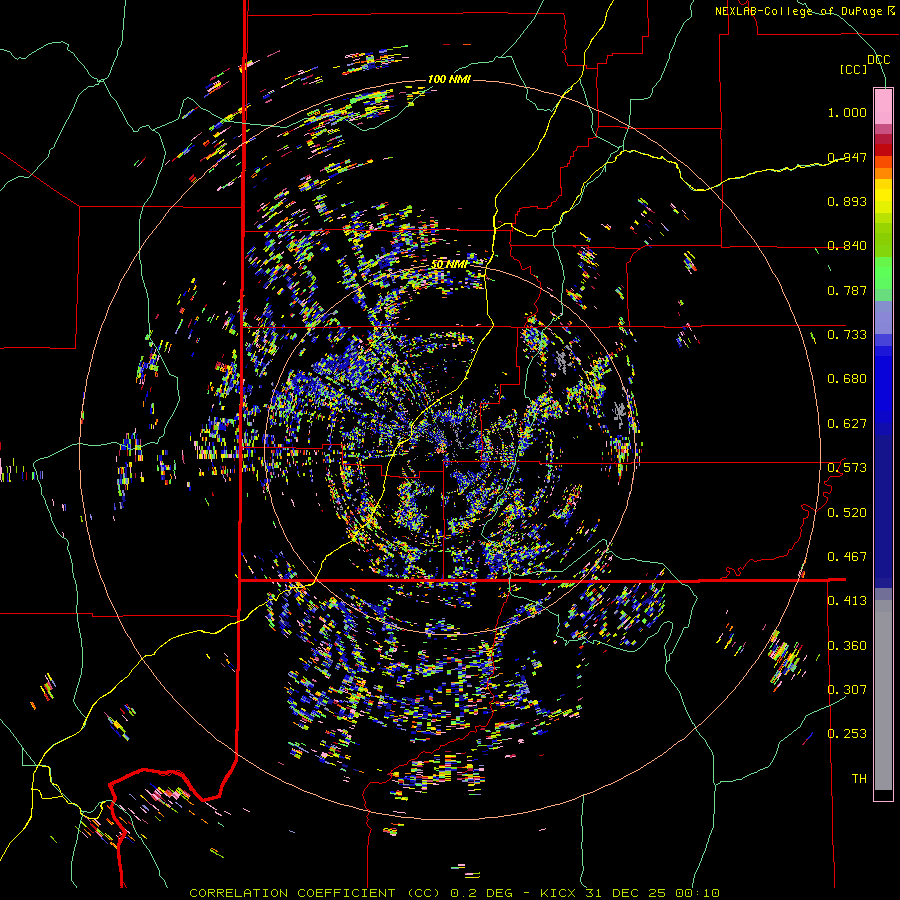The height and width of the screenshot is (900, 900).
Task: Click the 100 NMI range ring label
Action: 449,79
